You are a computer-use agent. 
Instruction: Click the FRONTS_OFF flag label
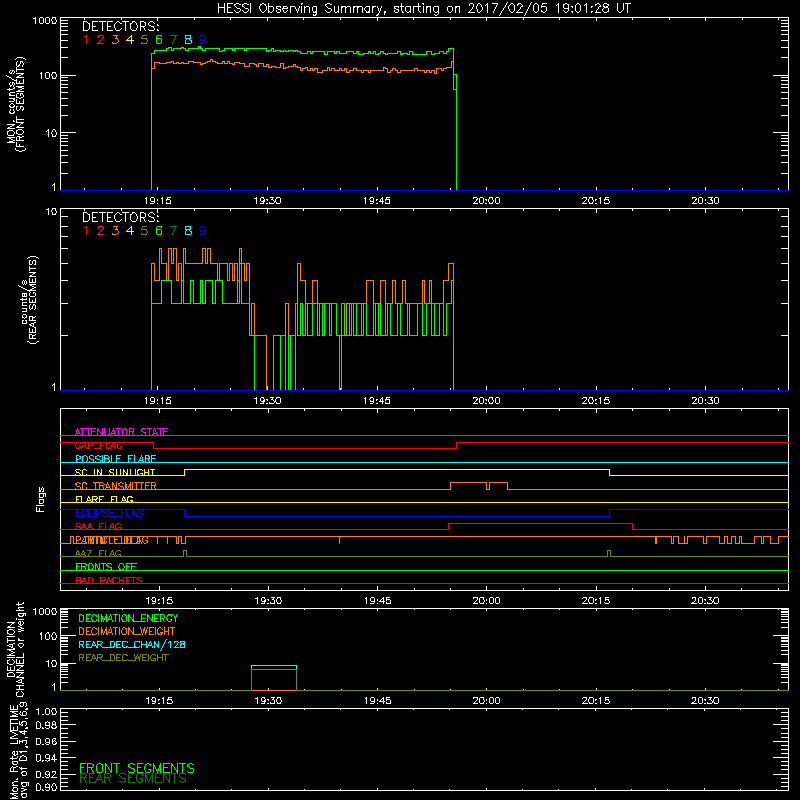pos(106,567)
